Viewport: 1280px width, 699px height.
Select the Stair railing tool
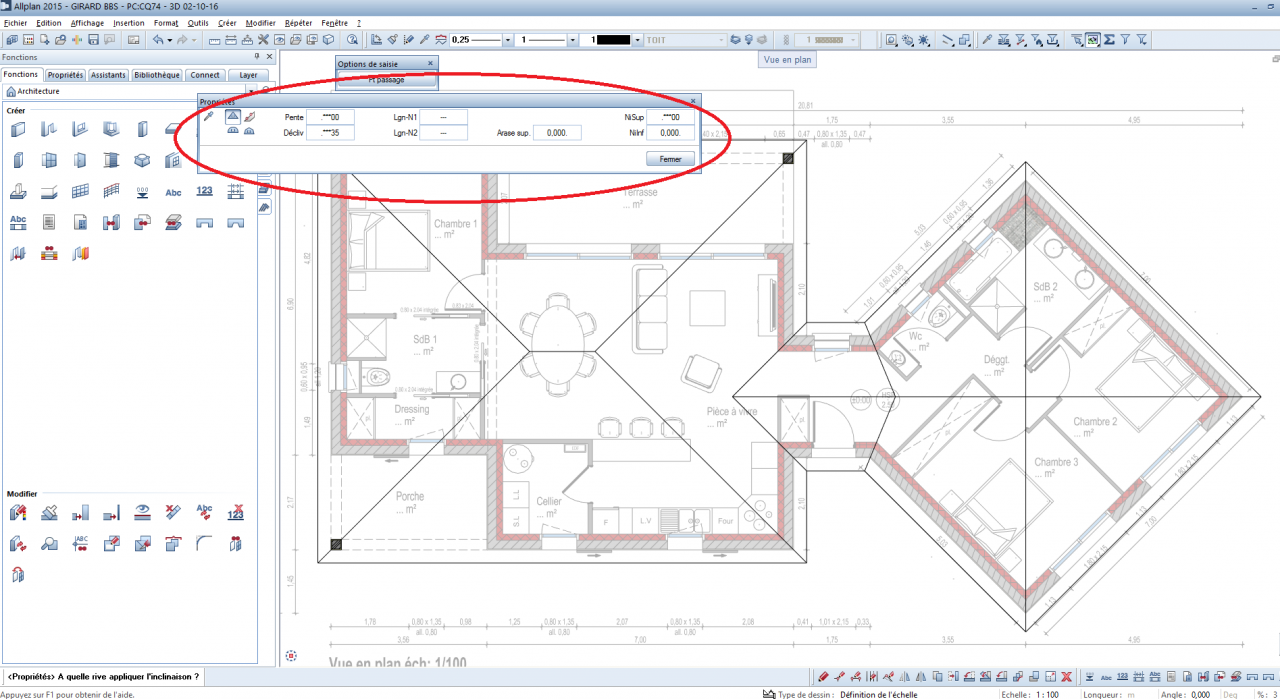tap(111, 190)
